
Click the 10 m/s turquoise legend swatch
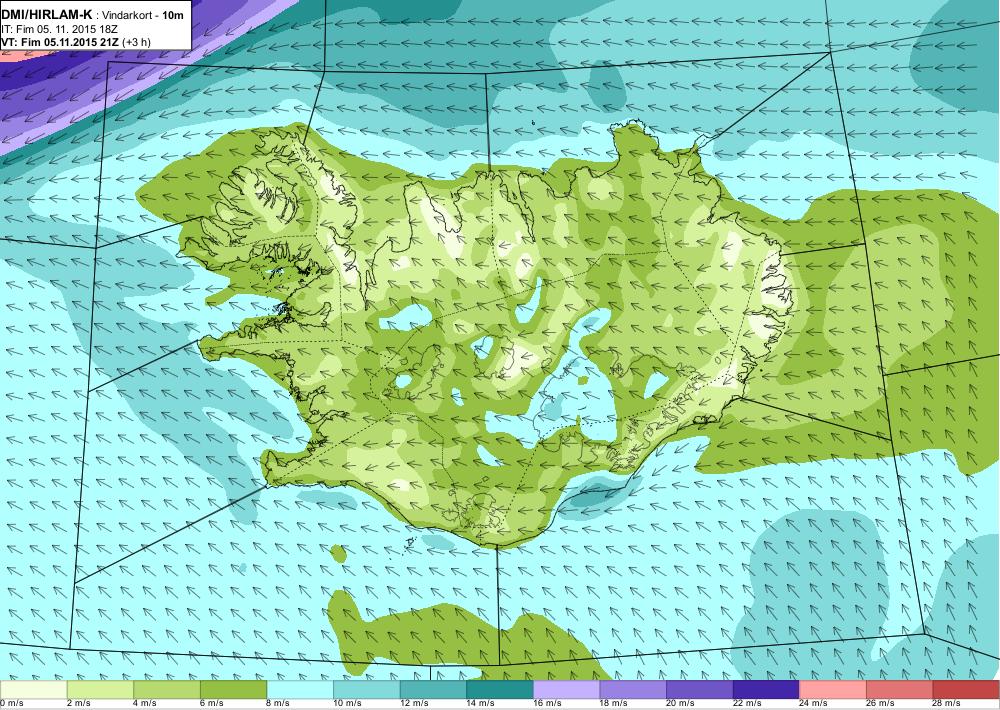[x=367, y=690]
